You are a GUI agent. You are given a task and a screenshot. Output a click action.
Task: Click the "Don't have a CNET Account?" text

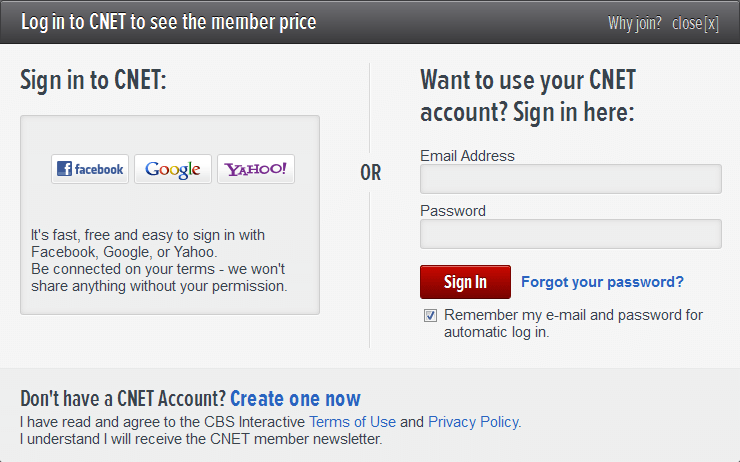tap(123, 398)
